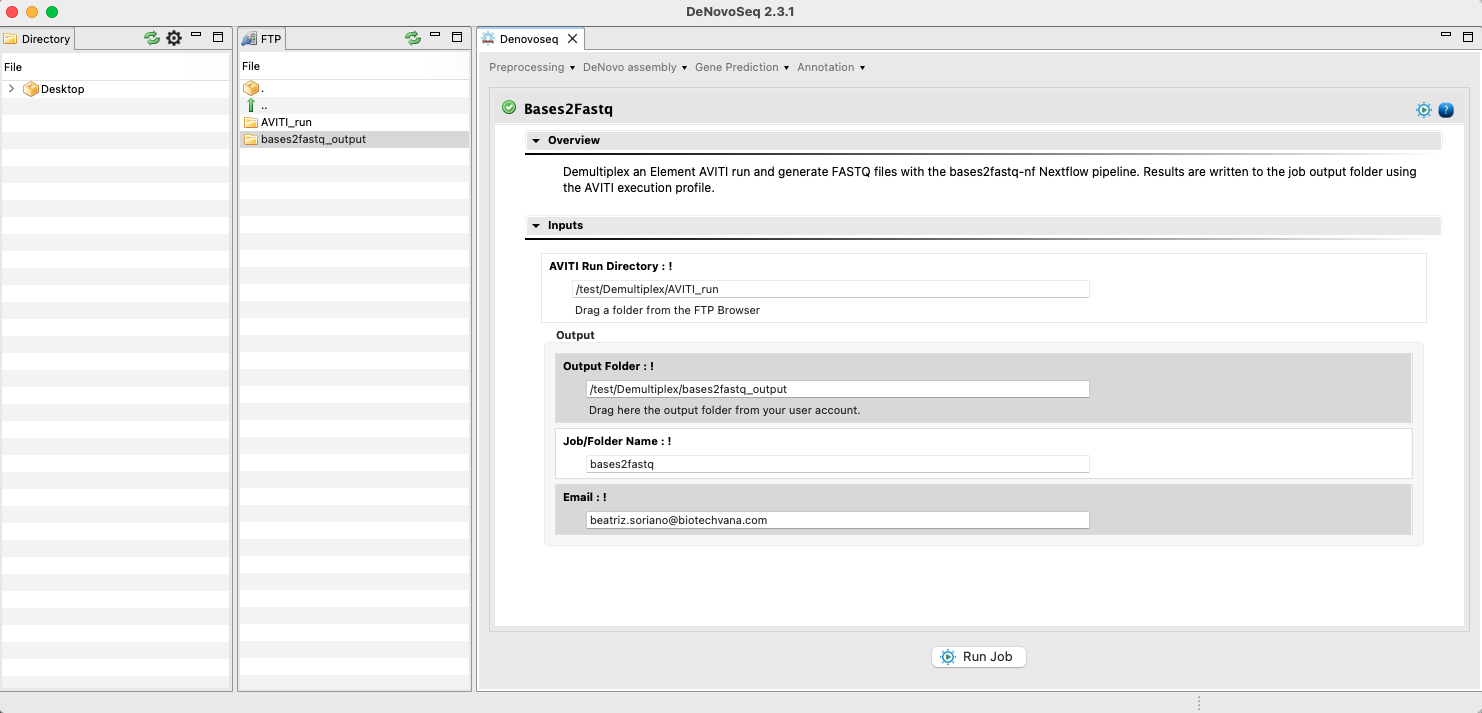Open Directory panel settings gear
The width and height of the screenshot is (1482, 713).
[x=174, y=38]
